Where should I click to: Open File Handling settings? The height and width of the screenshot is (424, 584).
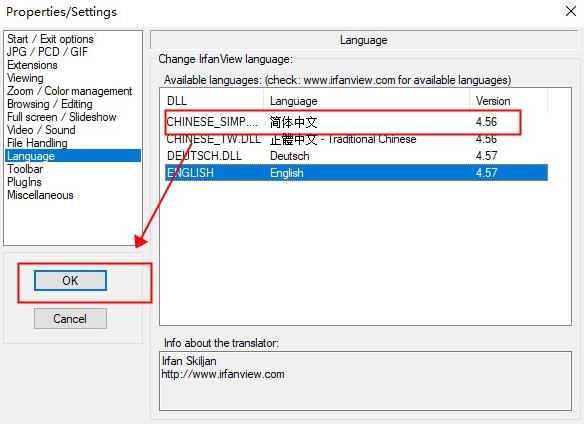[37, 143]
